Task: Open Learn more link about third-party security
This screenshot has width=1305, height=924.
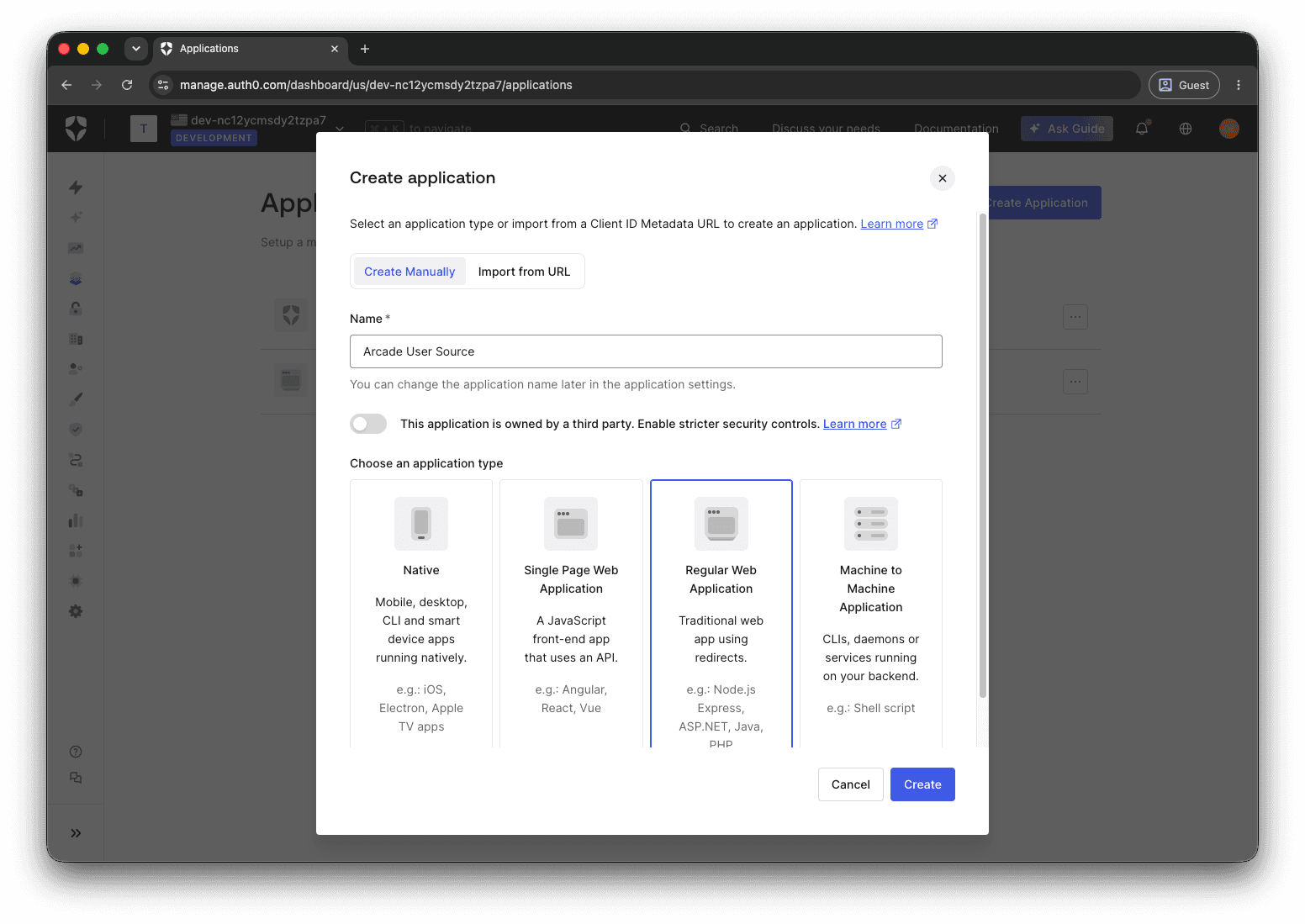Action: (862, 424)
